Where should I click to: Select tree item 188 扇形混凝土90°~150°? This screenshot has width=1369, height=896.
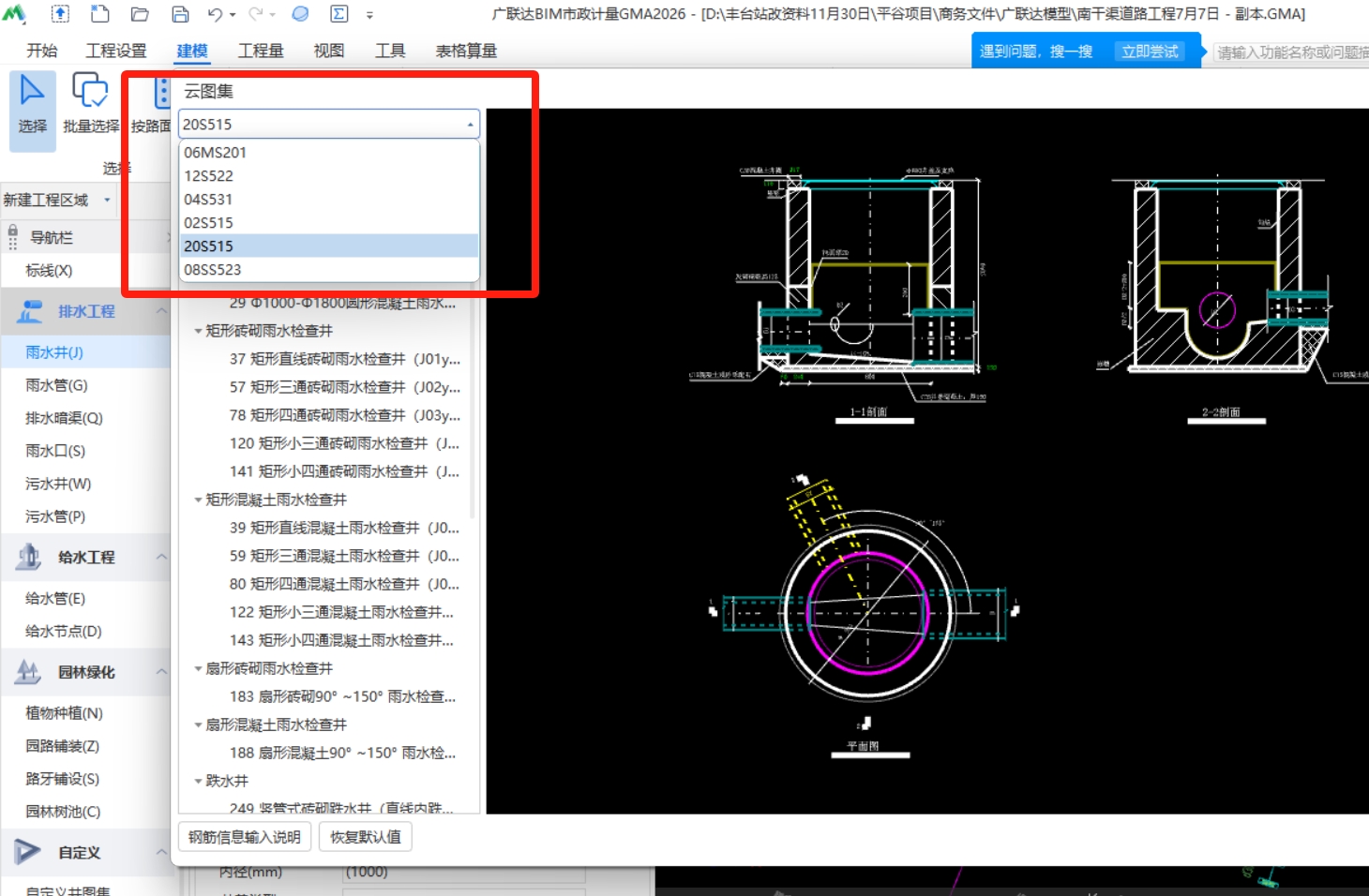343,753
